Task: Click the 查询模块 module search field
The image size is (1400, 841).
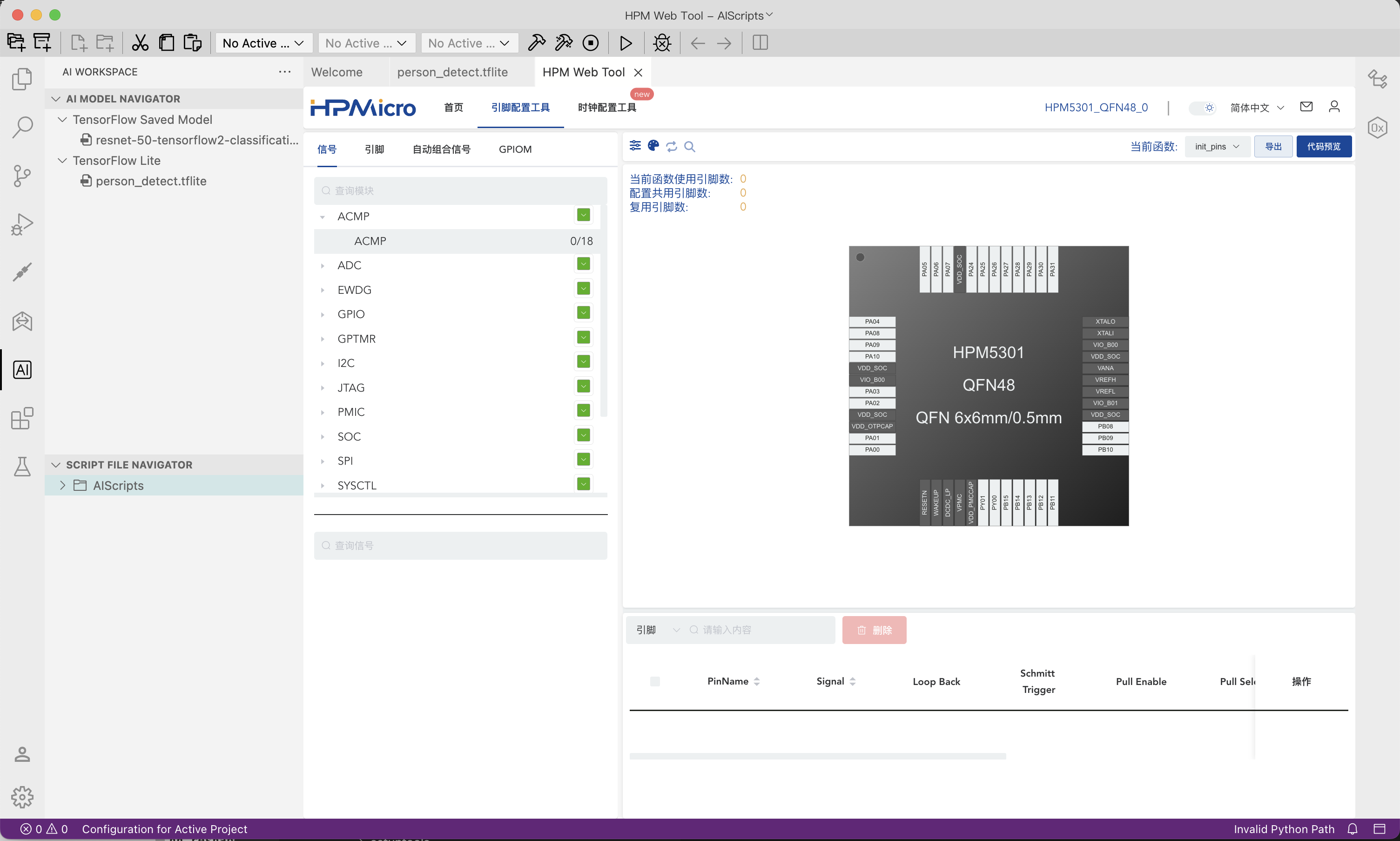Action: point(460,190)
